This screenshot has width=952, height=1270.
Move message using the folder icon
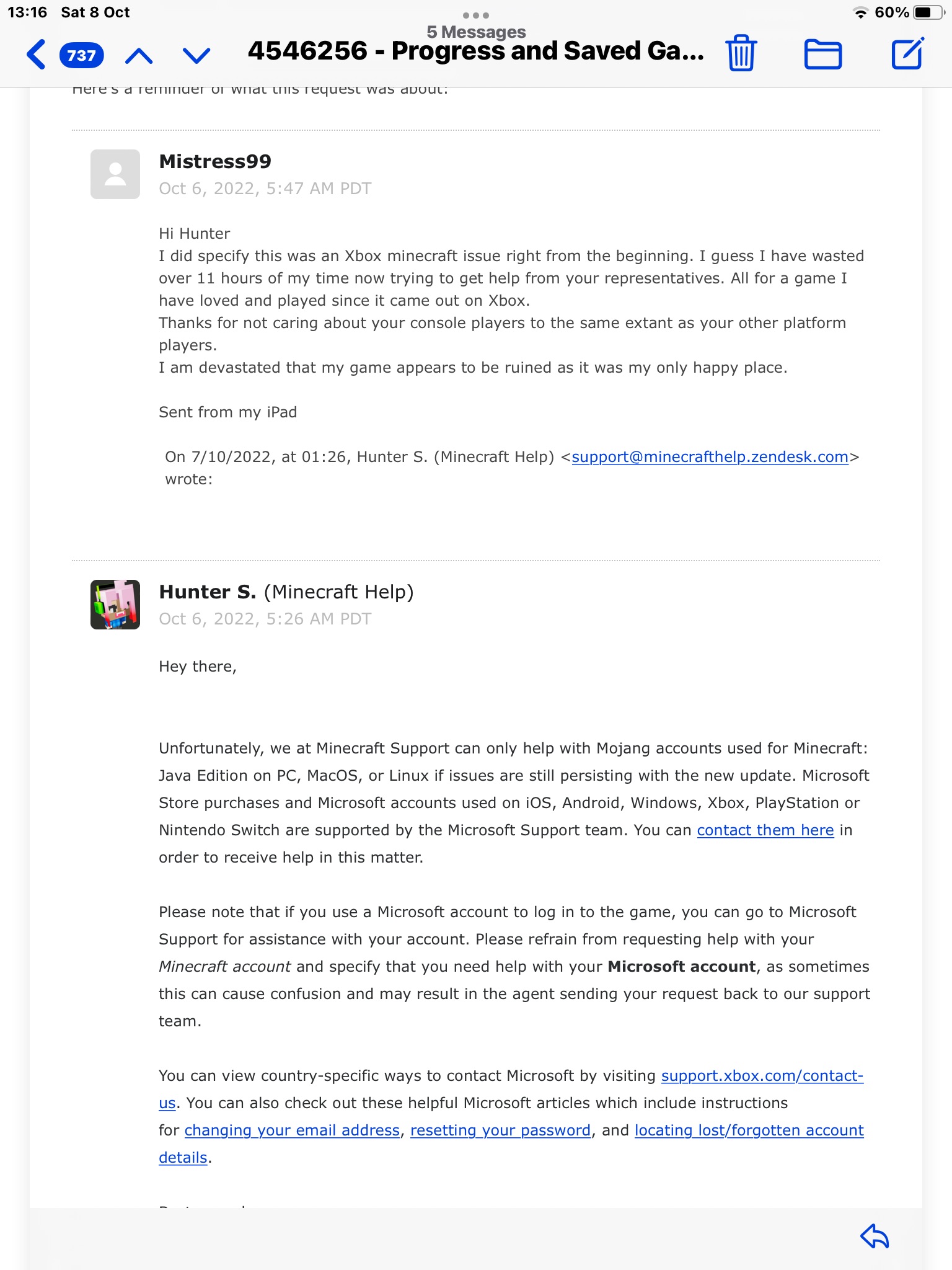[x=822, y=54]
